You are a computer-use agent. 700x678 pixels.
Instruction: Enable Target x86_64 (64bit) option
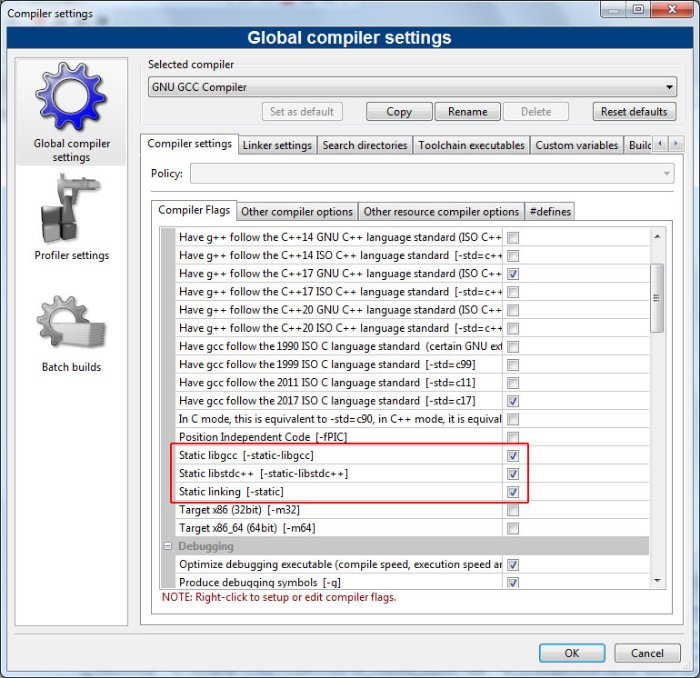pyautogui.click(x=513, y=527)
